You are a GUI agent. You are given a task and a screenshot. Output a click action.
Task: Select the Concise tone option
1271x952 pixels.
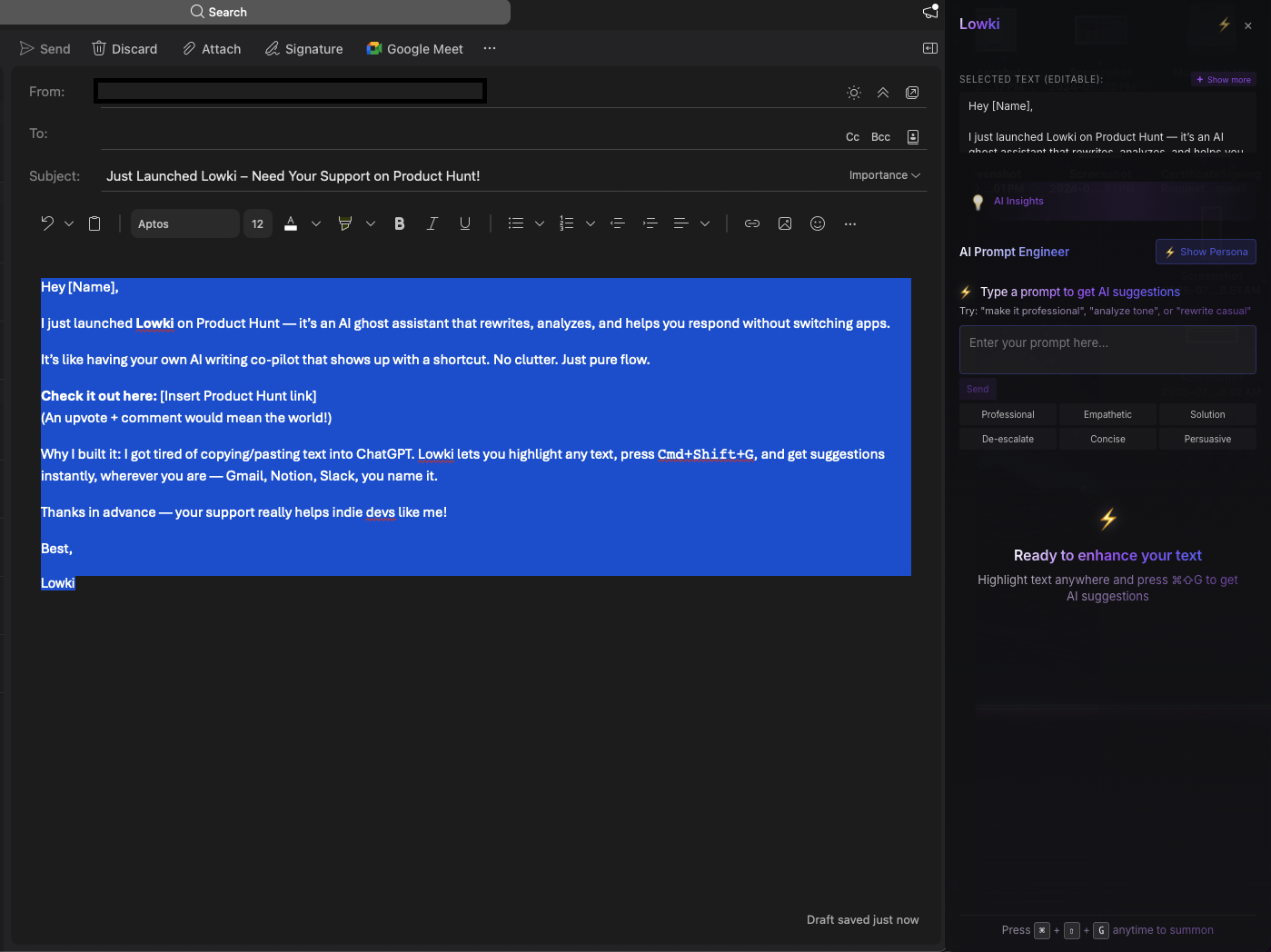tap(1107, 439)
